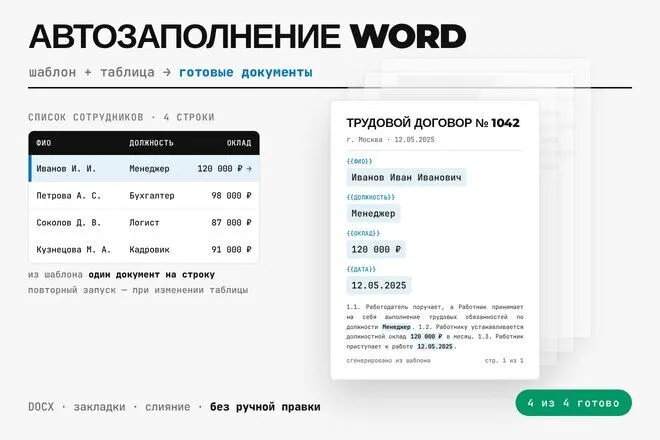The image size is (660, 440).
Task: Click the АВТОЗАПОЛНЕНИЕ WORD headline
Action: coord(248,36)
